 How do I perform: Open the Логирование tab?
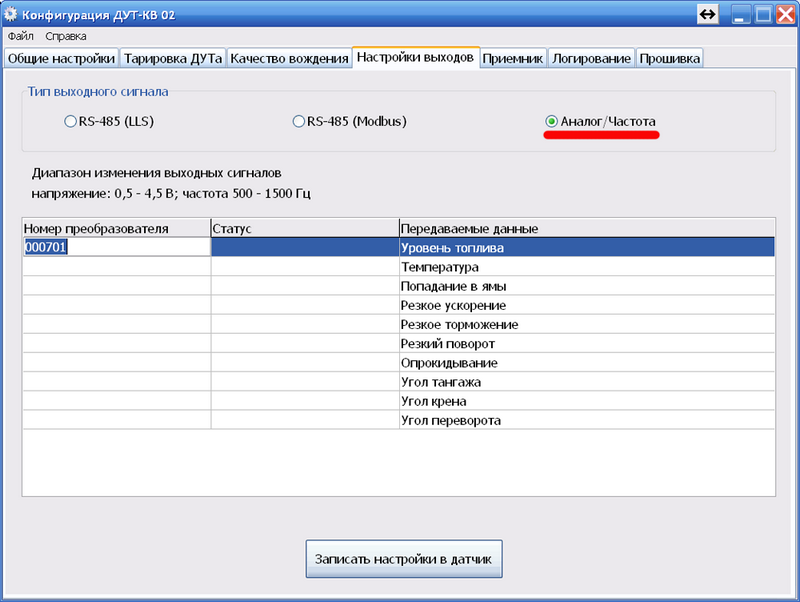591,59
